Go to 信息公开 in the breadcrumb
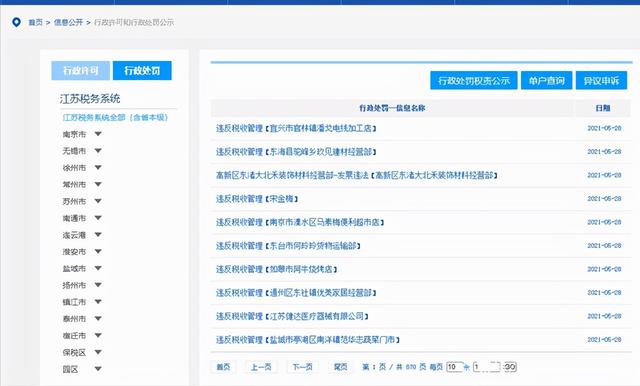Screen dimensions: 640x386 (x=68, y=22)
